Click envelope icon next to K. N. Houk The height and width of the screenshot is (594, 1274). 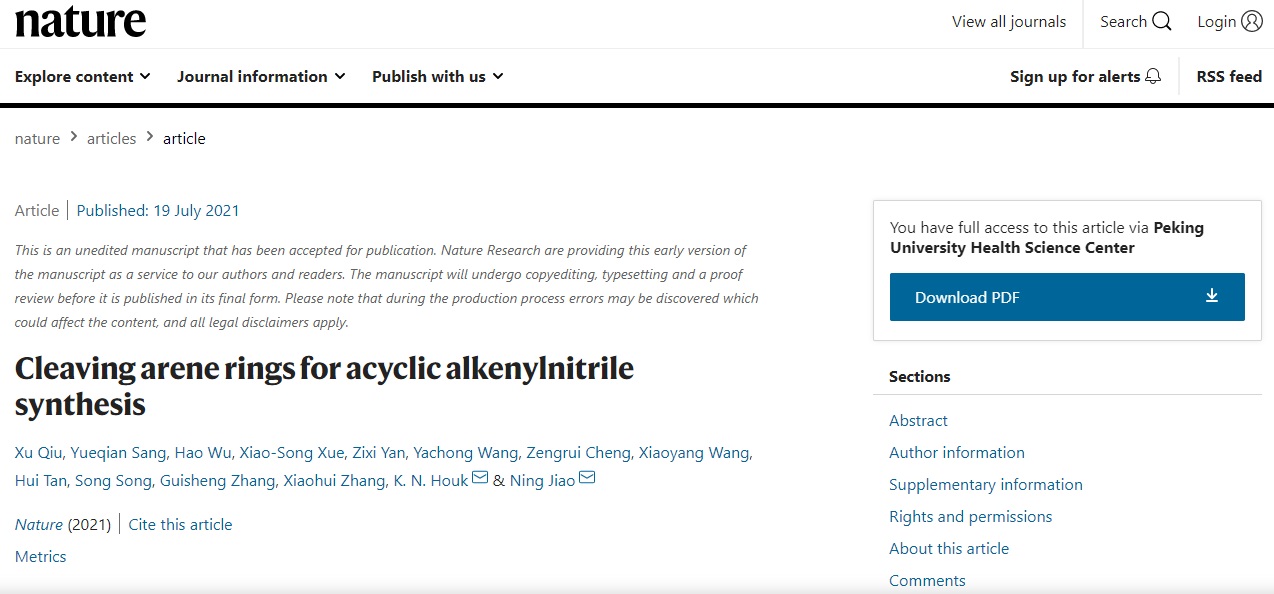coord(480,478)
